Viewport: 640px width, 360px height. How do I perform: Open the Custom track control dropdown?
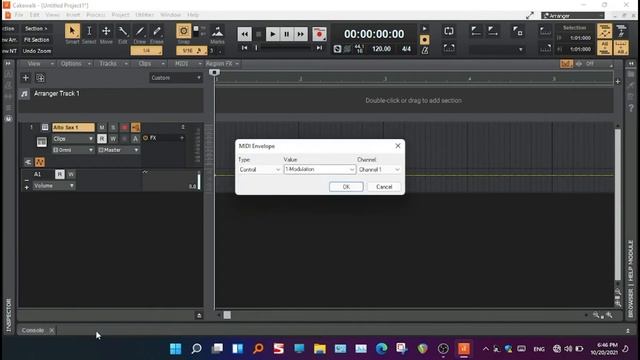[176, 78]
